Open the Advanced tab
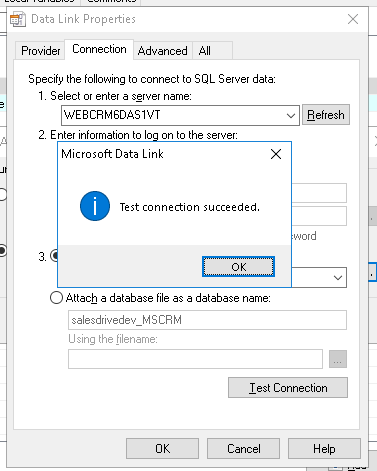The image size is (377, 471). (163, 51)
